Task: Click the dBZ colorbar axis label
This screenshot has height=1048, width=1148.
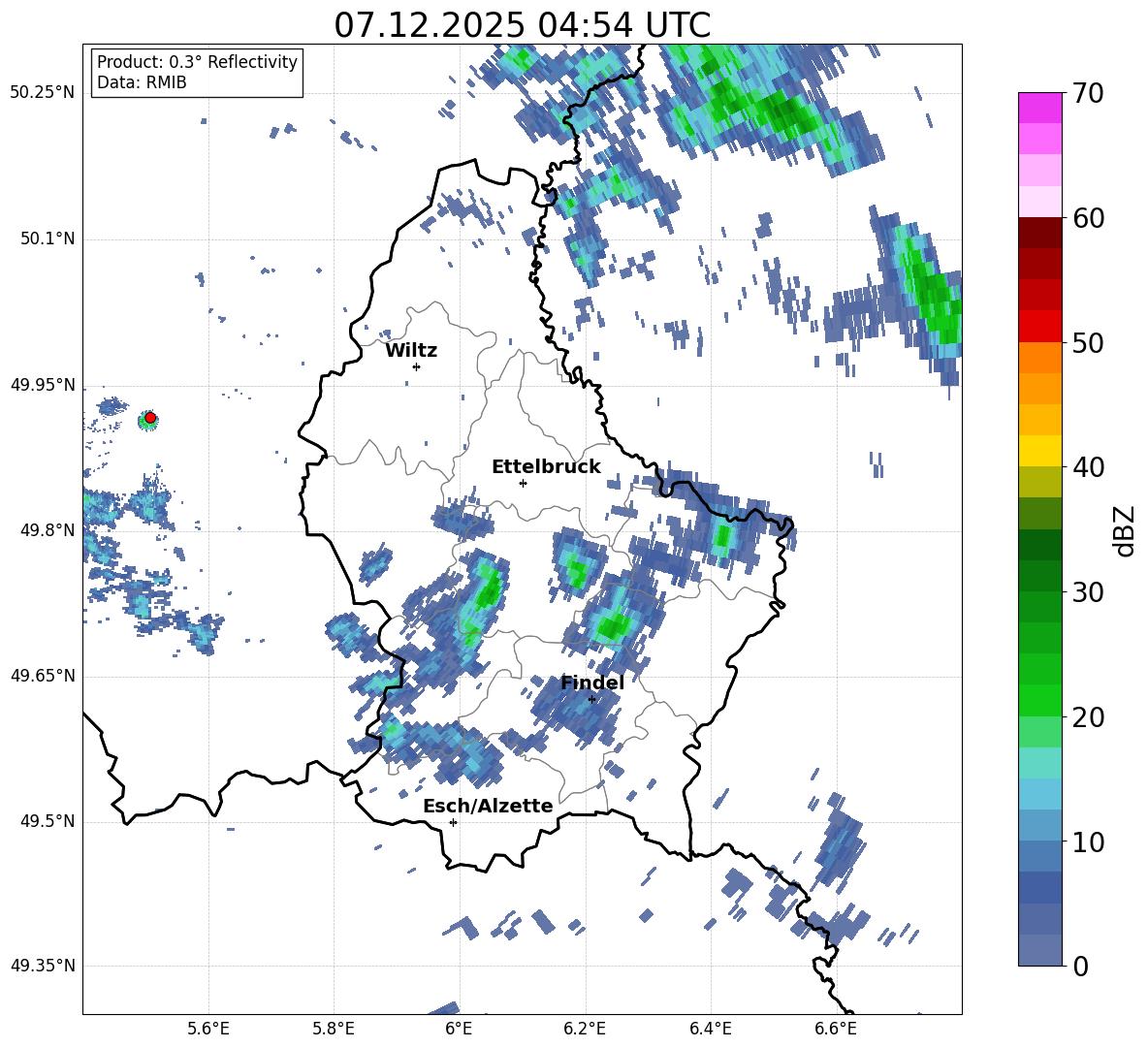Action: (x=1124, y=530)
